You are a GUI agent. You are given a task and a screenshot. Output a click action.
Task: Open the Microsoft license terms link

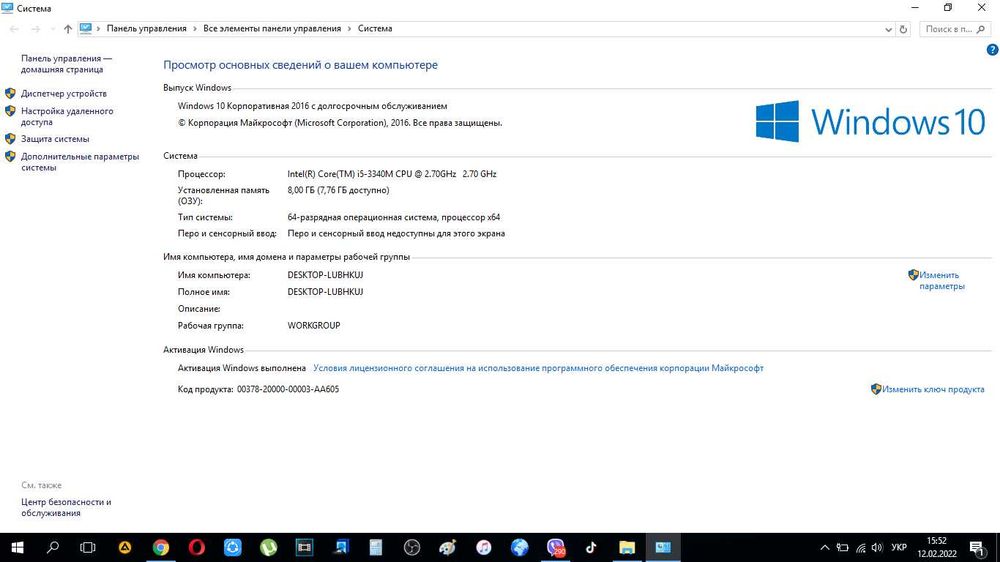(538, 368)
